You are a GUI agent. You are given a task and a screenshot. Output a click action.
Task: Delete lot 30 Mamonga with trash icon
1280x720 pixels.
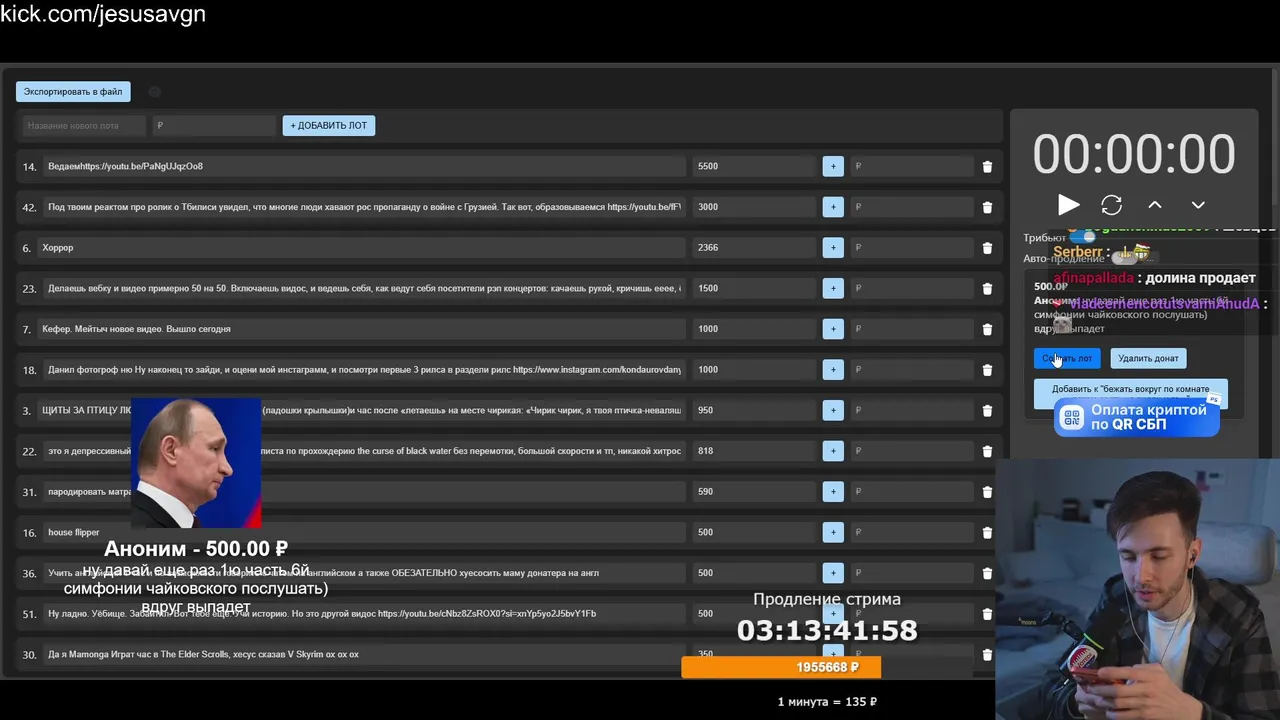click(987, 655)
